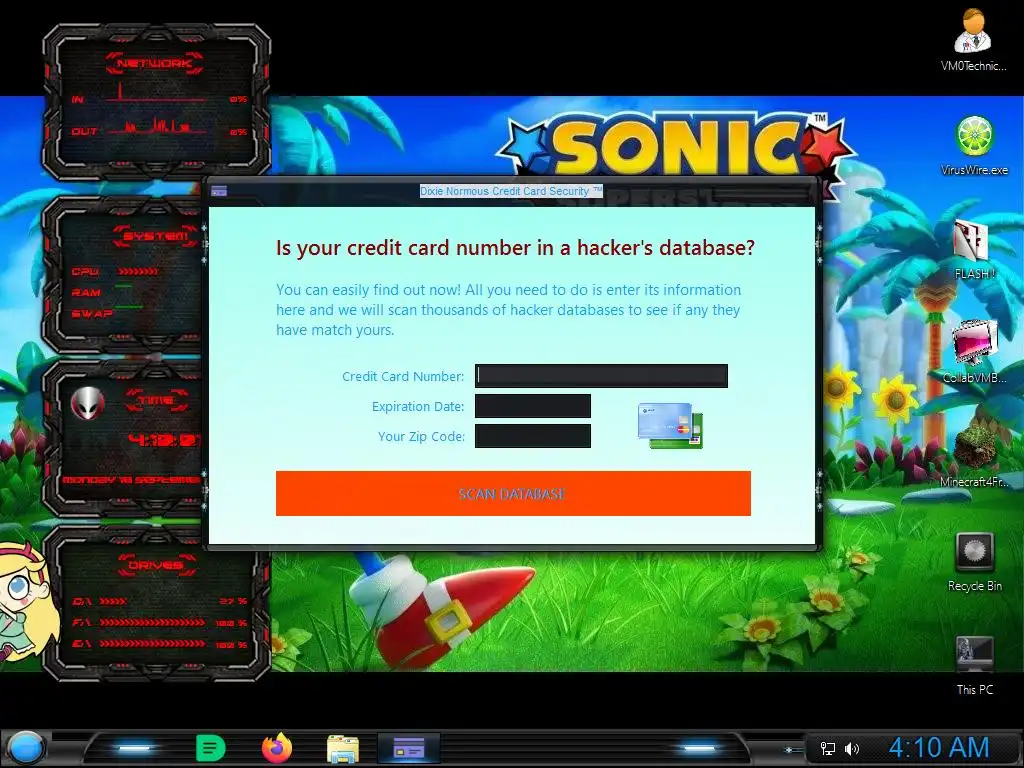
Task: Click the SYSTEM widget header
Action: (x=155, y=235)
